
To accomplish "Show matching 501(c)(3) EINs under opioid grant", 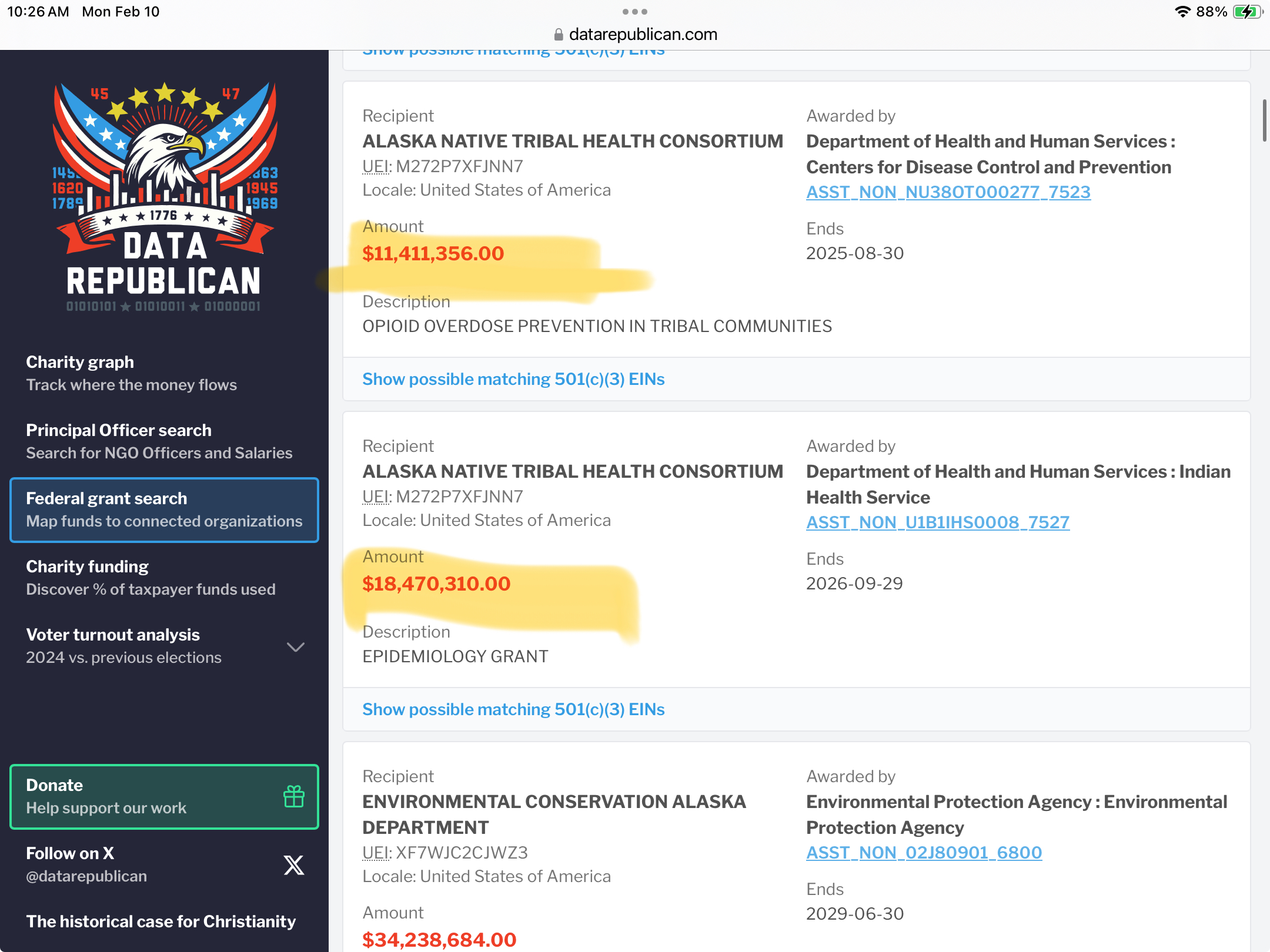I will point(513,379).
